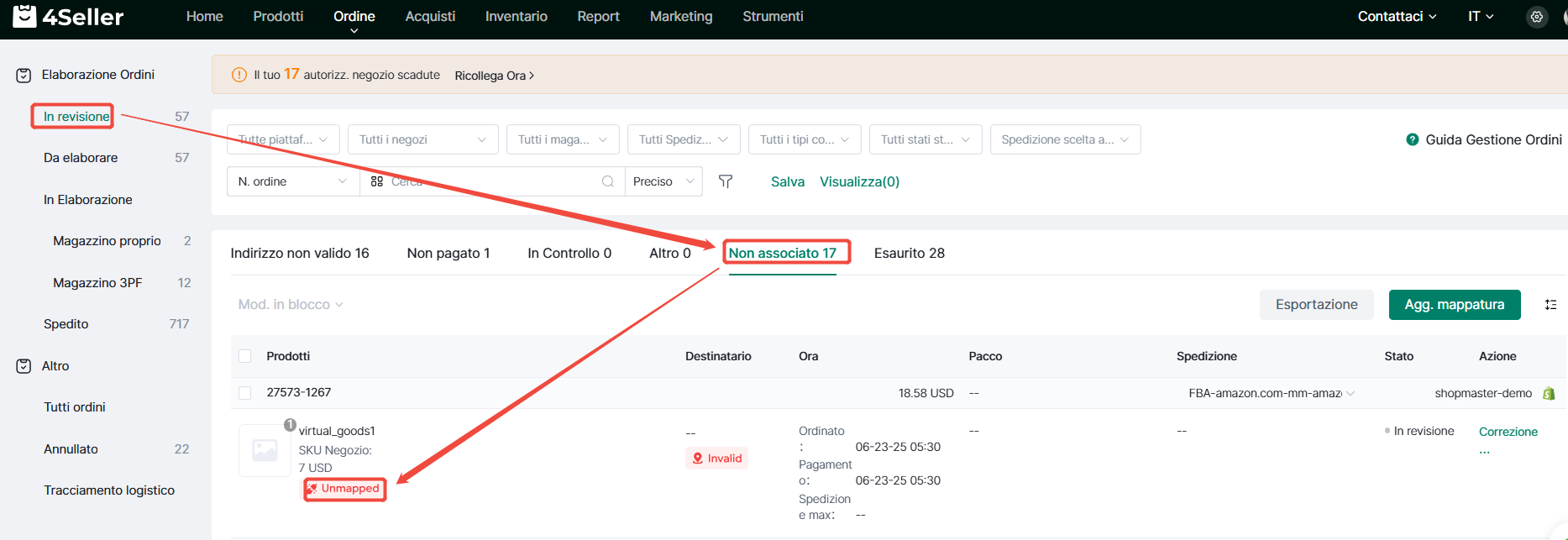Click the advanced filter funnel icon

pyautogui.click(x=726, y=181)
